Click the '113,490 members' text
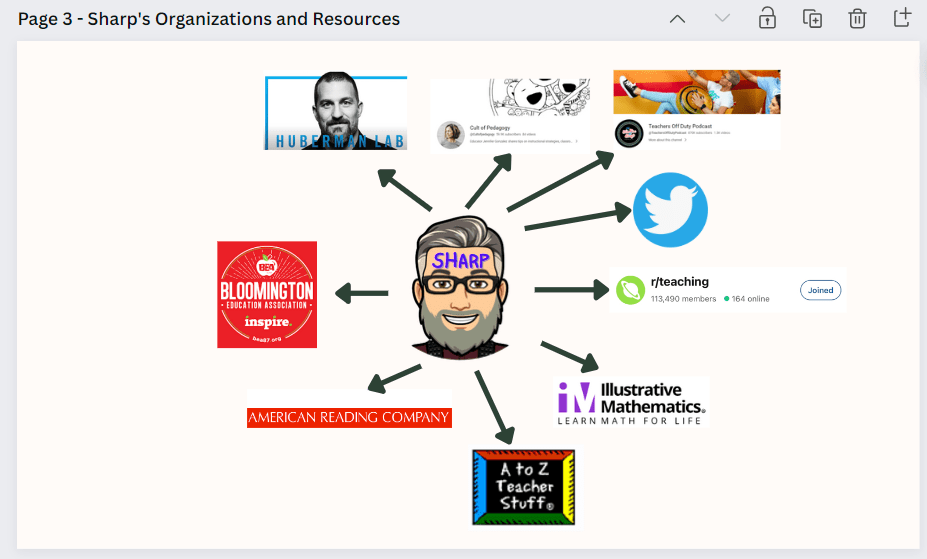The height and width of the screenshot is (559, 927). point(683,299)
